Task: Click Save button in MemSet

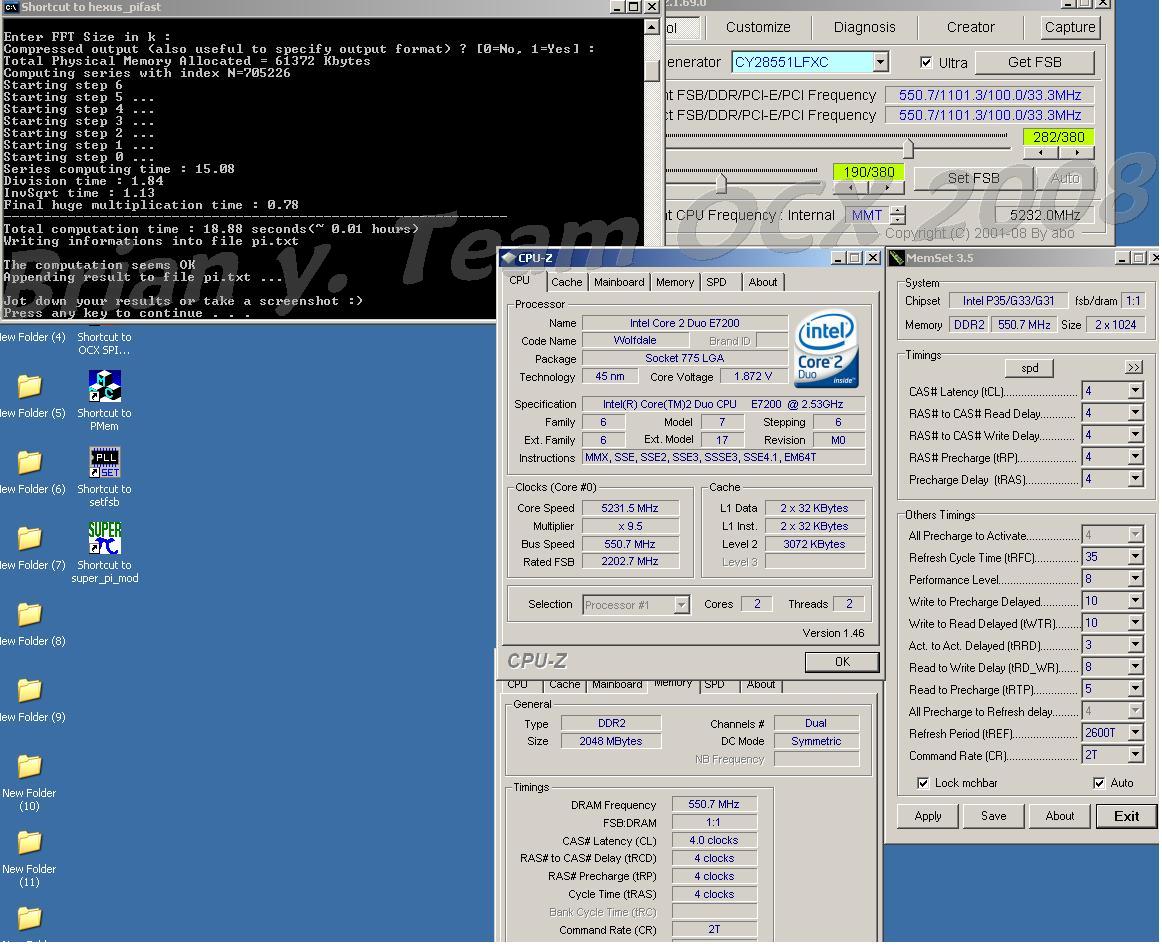Action: click(x=994, y=816)
